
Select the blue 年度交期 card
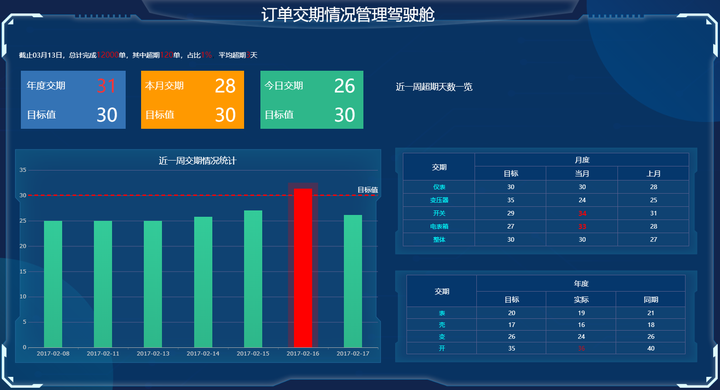[73, 100]
